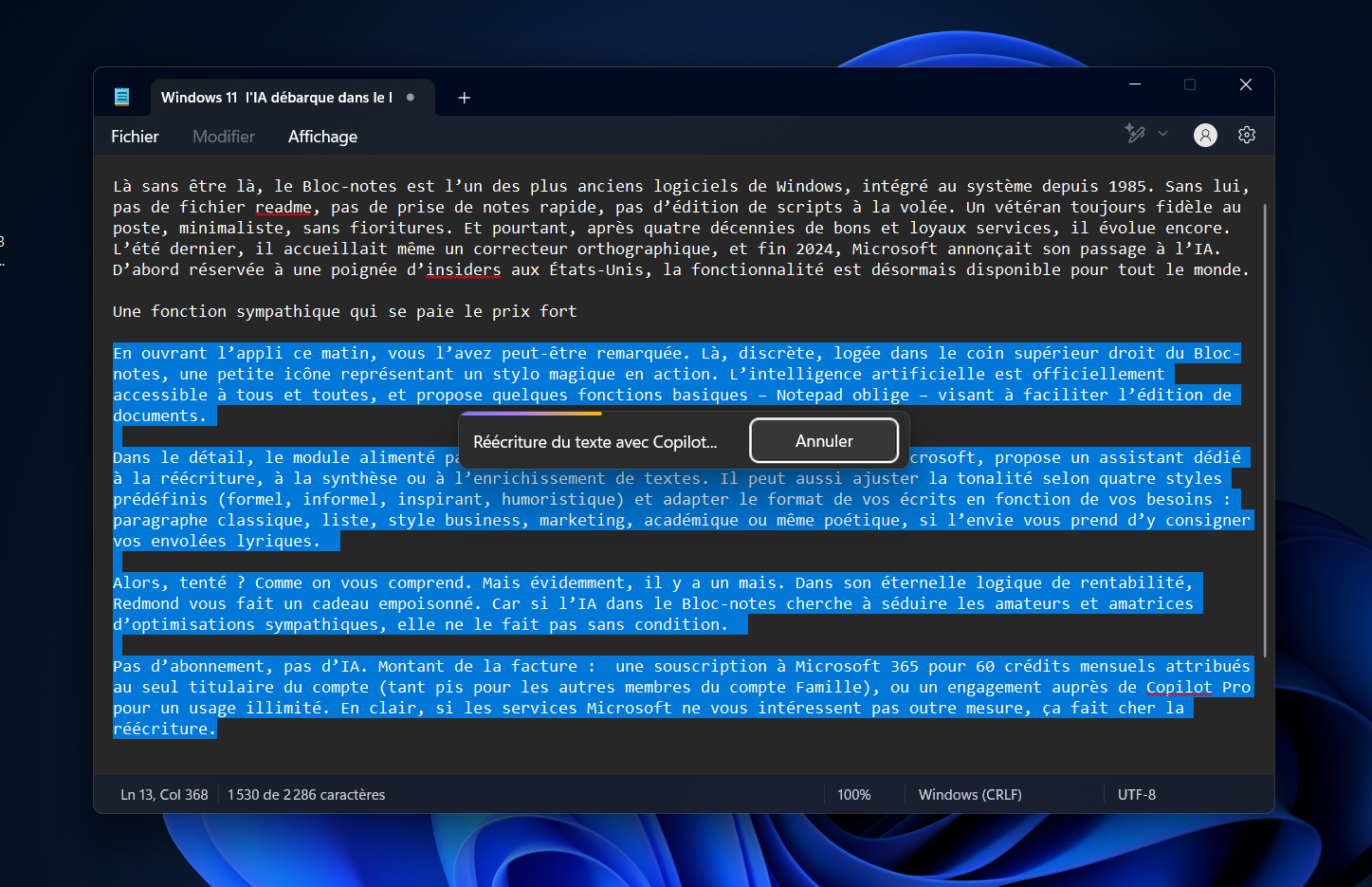Viewport: 1372px width, 887px height.
Task: Open Notepad settings via gear icon
Action: pos(1246,136)
